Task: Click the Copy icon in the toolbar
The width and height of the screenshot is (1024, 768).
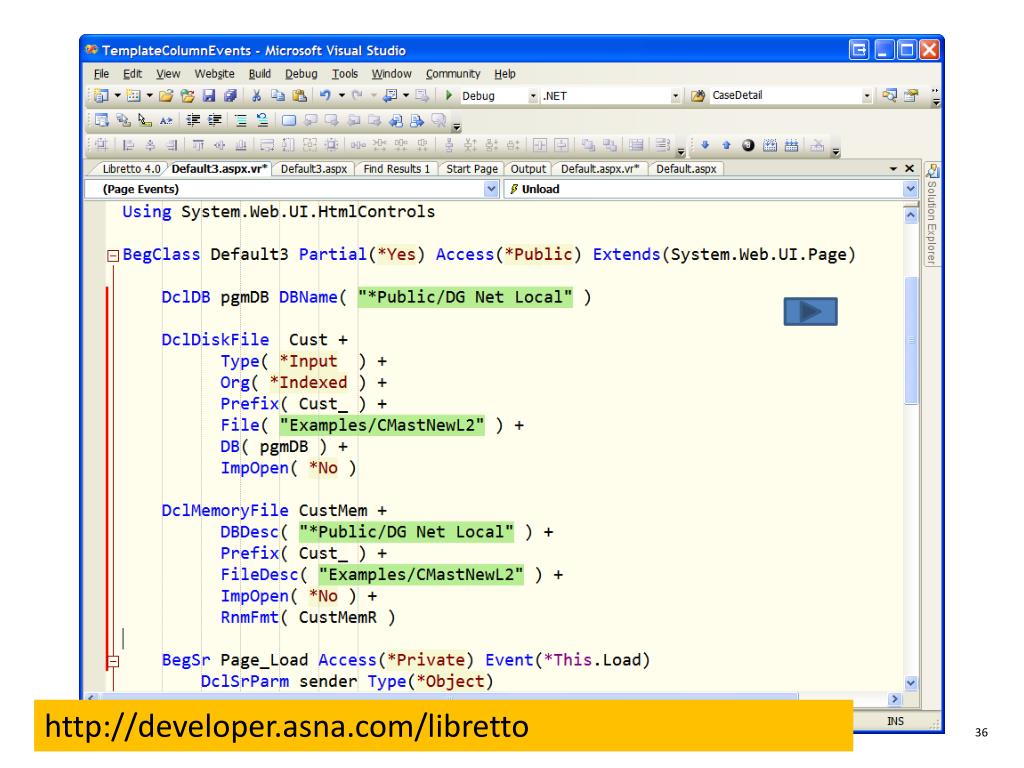Action: point(278,96)
